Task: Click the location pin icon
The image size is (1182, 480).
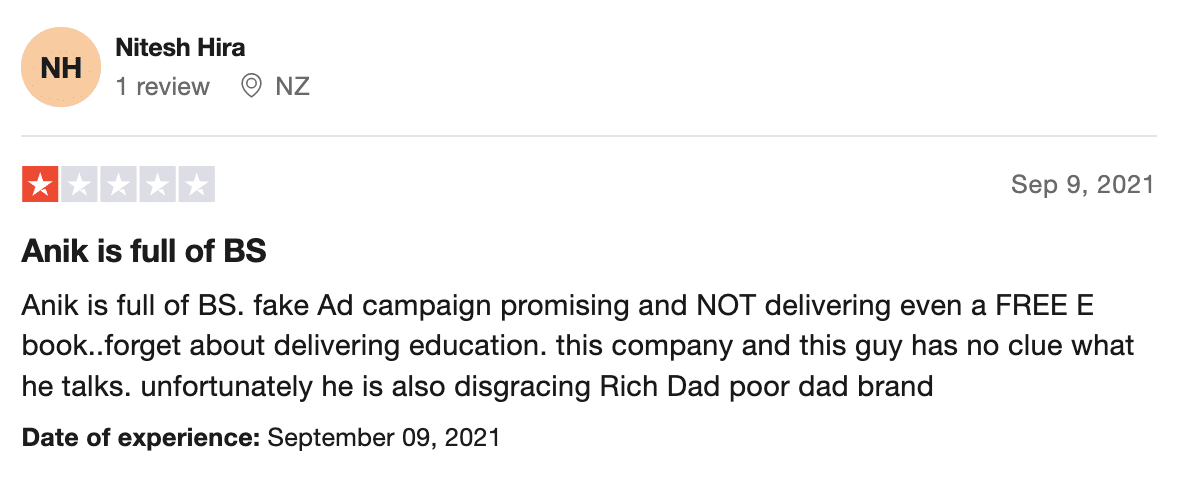Action: point(251,86)
